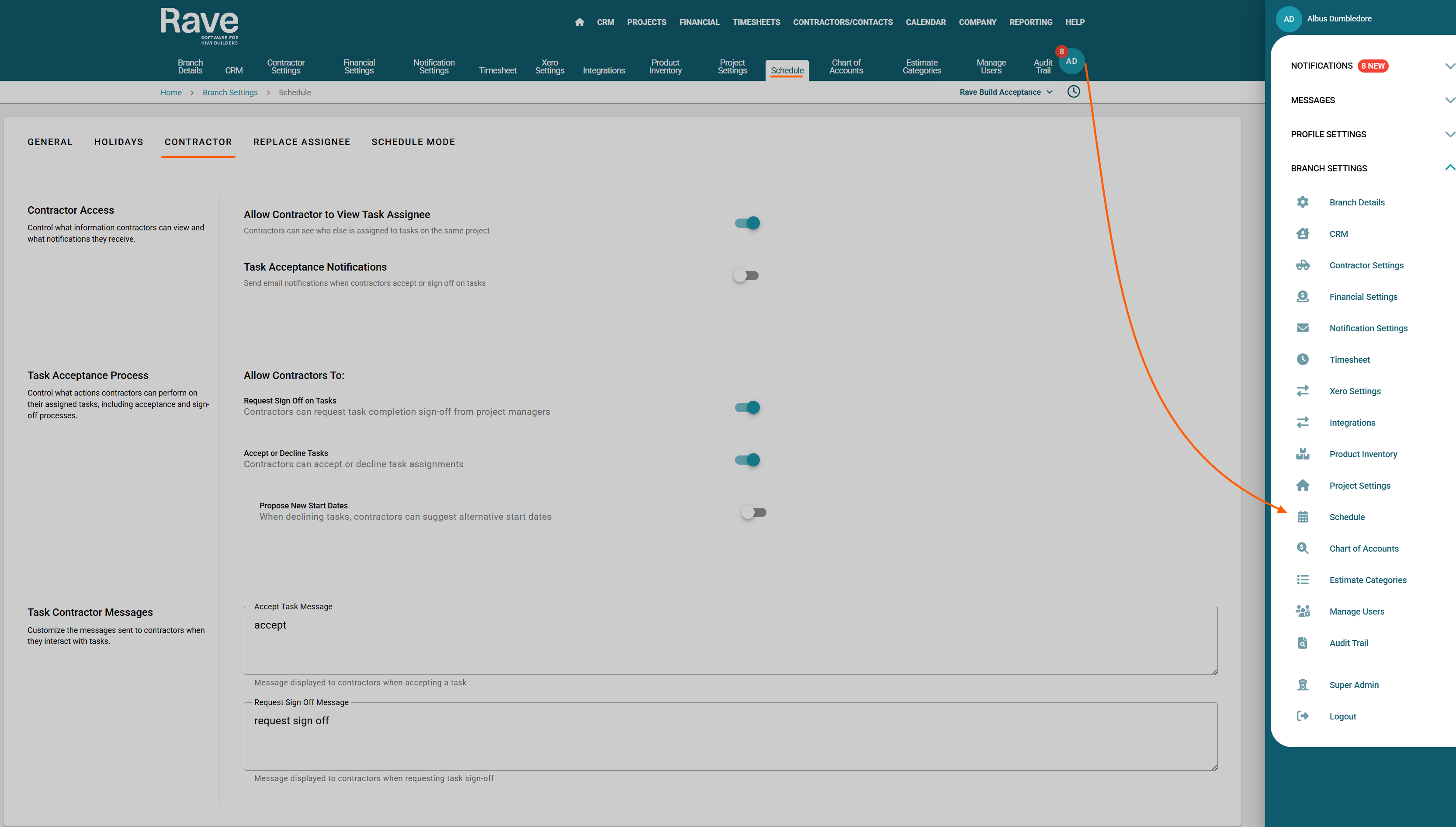Turn on Propose New Start Dates
Screen dimensions: 1456x827
click(754, 512)
